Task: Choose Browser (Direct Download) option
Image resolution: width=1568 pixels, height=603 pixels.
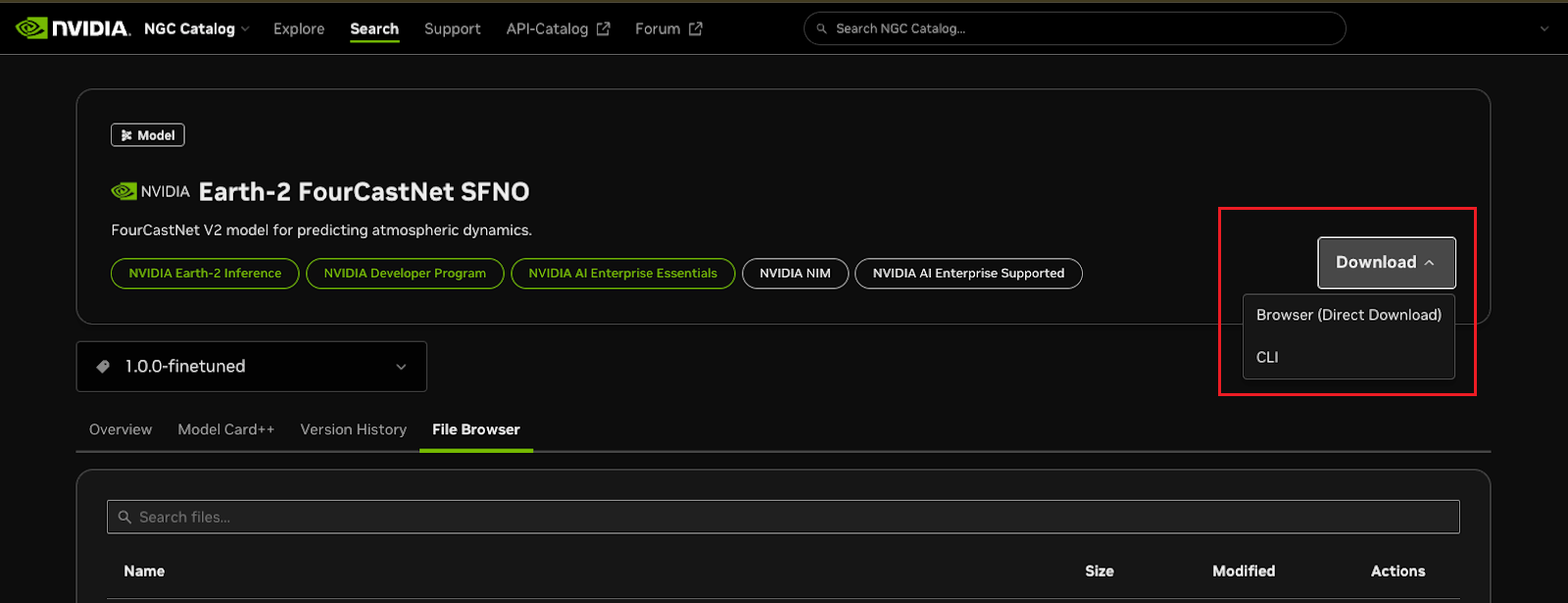Action: [x=1348, y=315]
